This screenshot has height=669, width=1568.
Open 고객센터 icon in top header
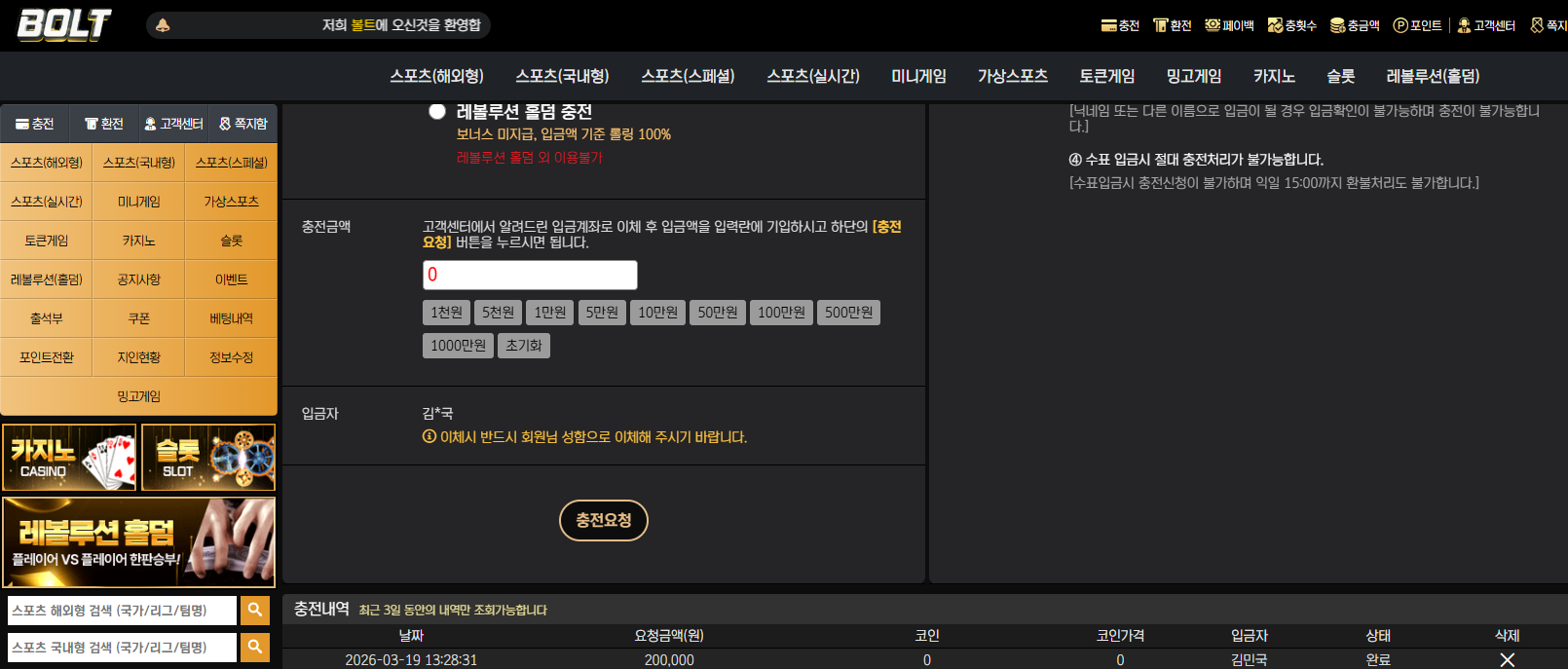[x=1464, y=25]
